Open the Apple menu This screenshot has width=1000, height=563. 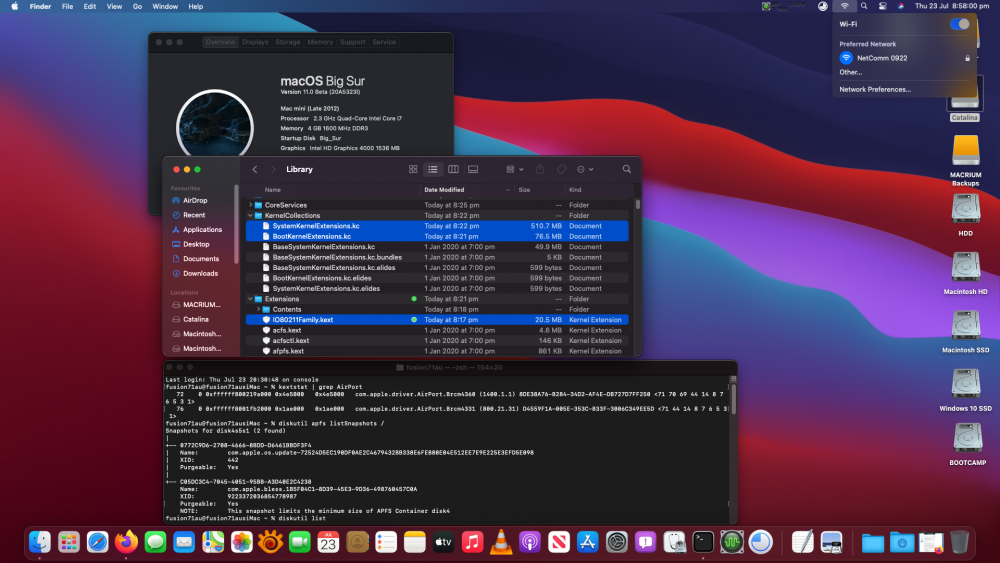(15, 6)
